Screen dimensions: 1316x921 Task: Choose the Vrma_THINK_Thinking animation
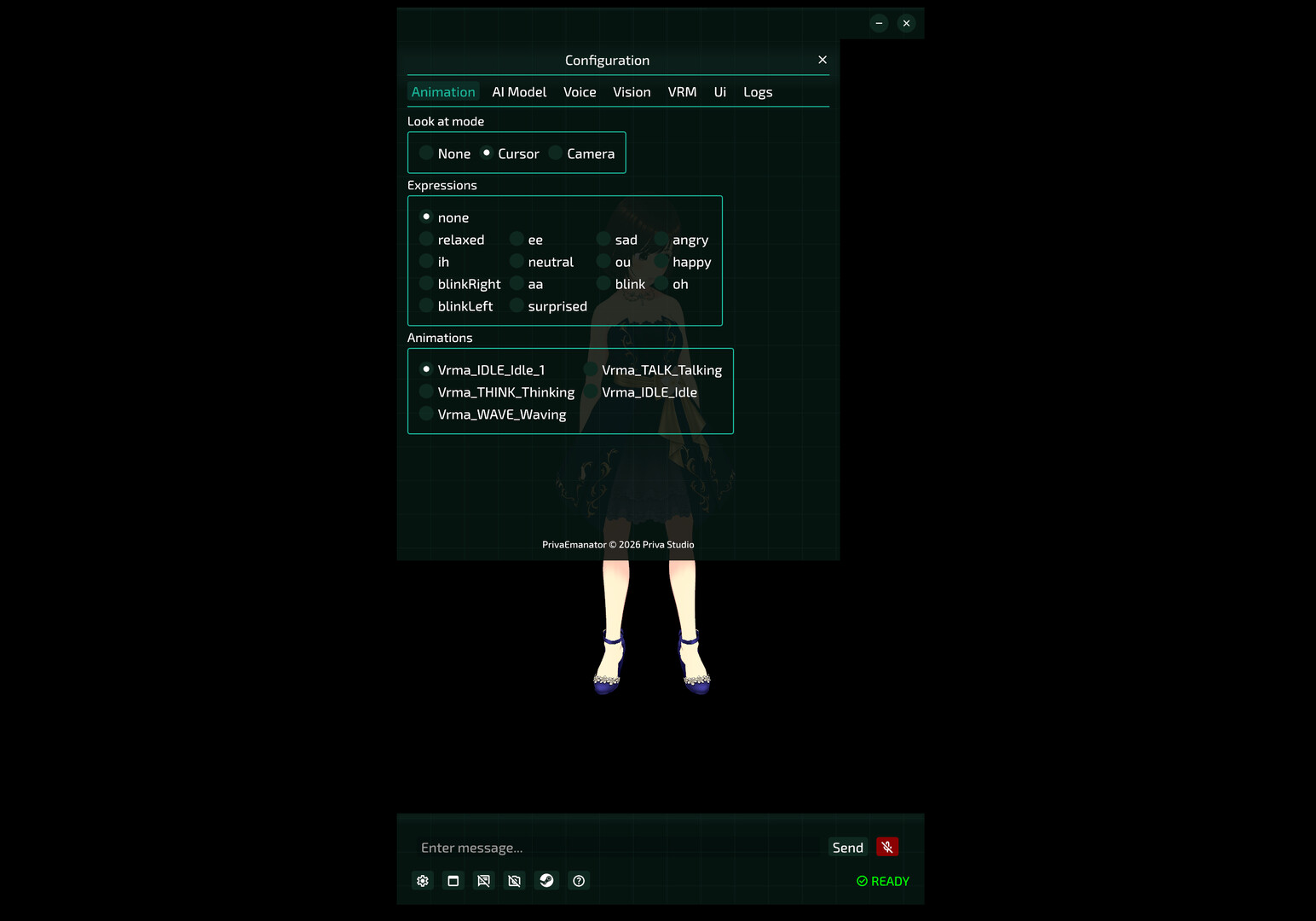coord(497,392)
